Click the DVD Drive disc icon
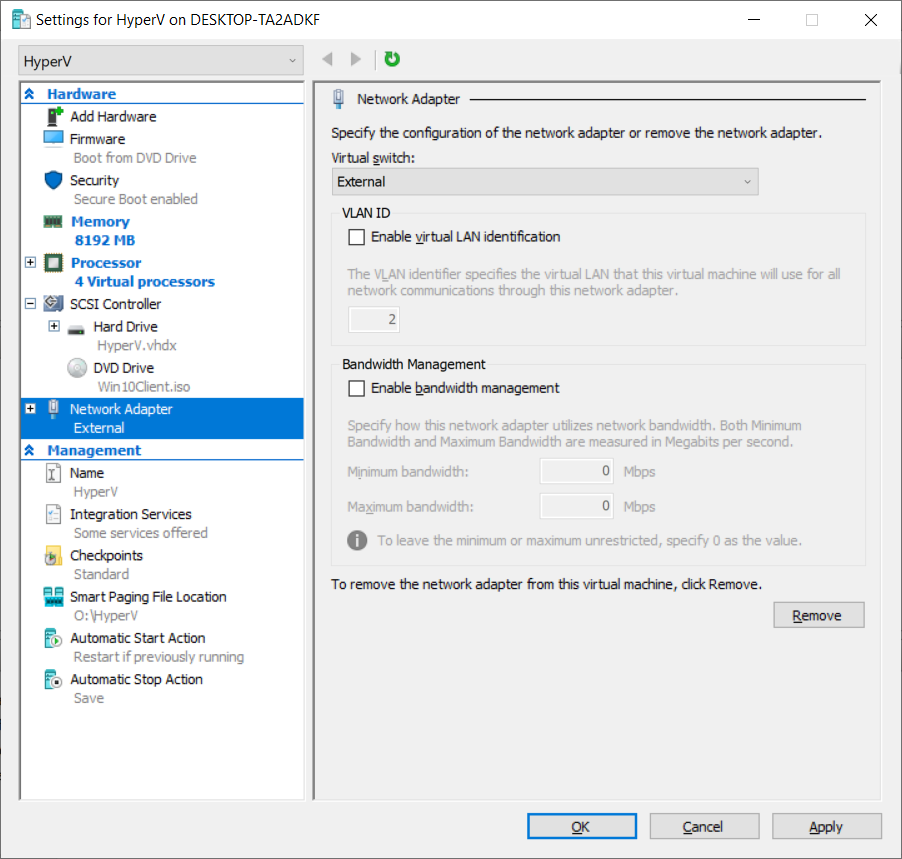 tap(77, 368)
